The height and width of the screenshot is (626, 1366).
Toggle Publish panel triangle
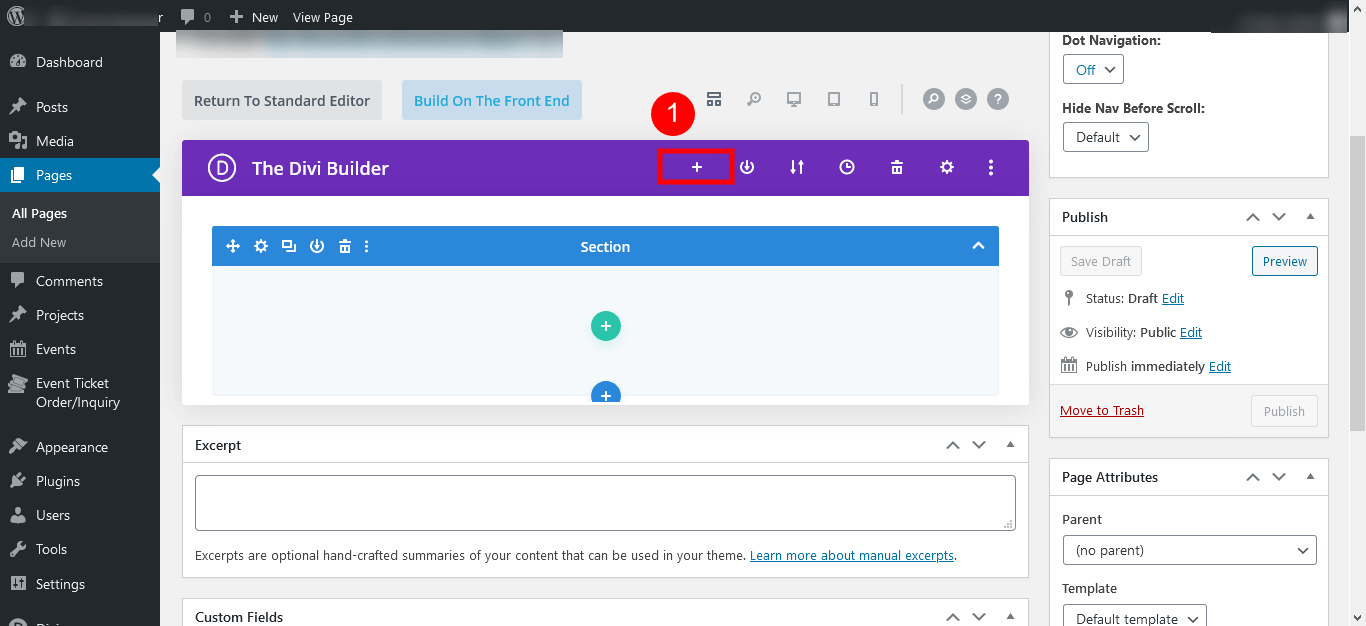click(x=1310, y=217)
